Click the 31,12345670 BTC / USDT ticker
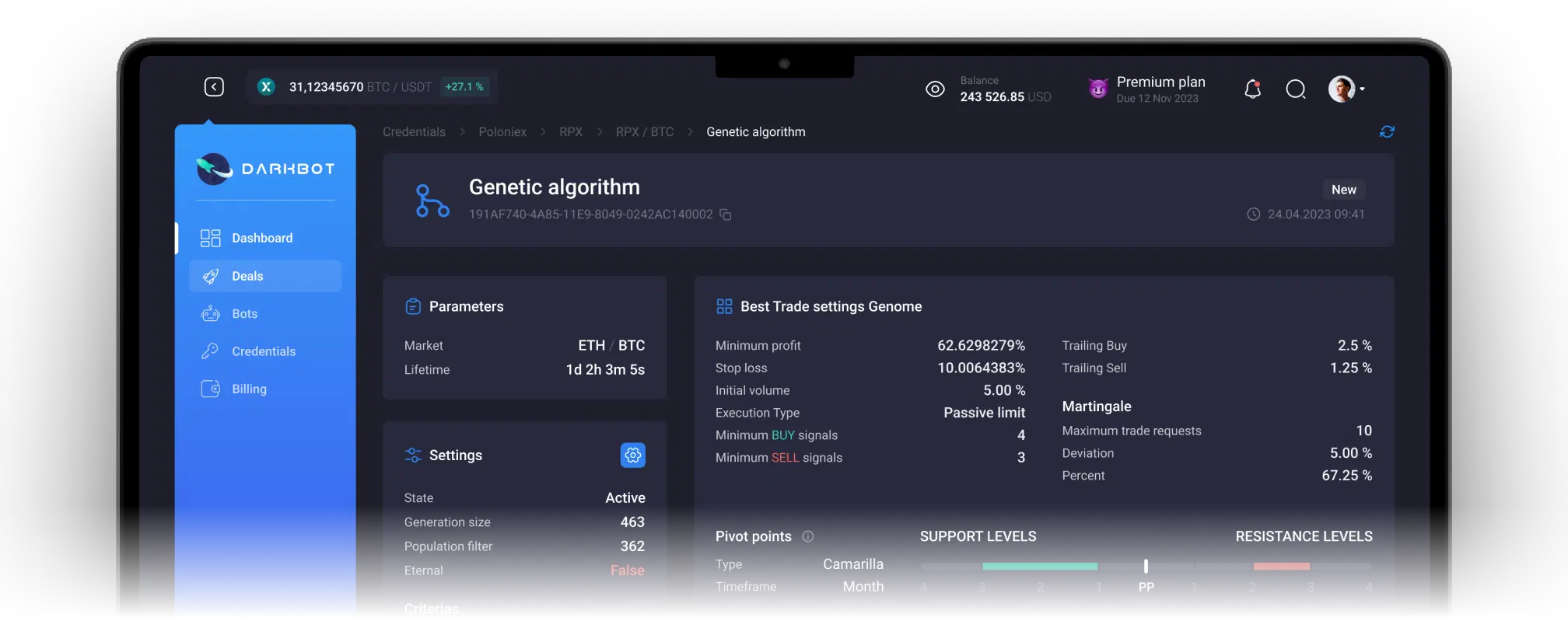The image size is (1568, 628). (360, 87)
